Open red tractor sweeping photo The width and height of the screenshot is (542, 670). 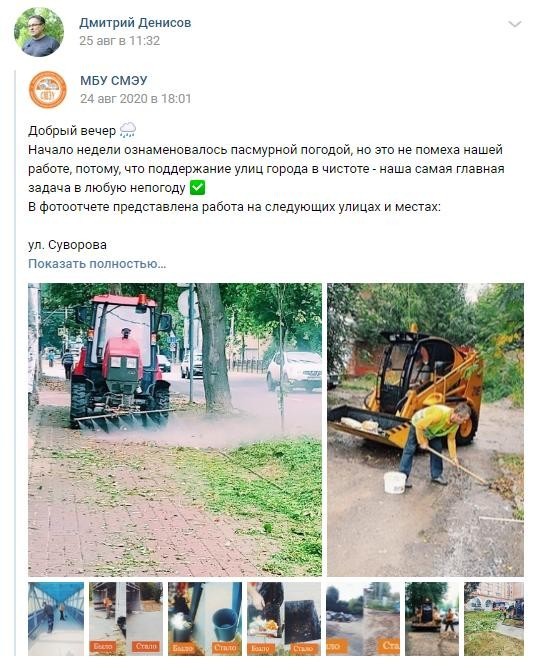pyautogui.click(x=175, y=429)
